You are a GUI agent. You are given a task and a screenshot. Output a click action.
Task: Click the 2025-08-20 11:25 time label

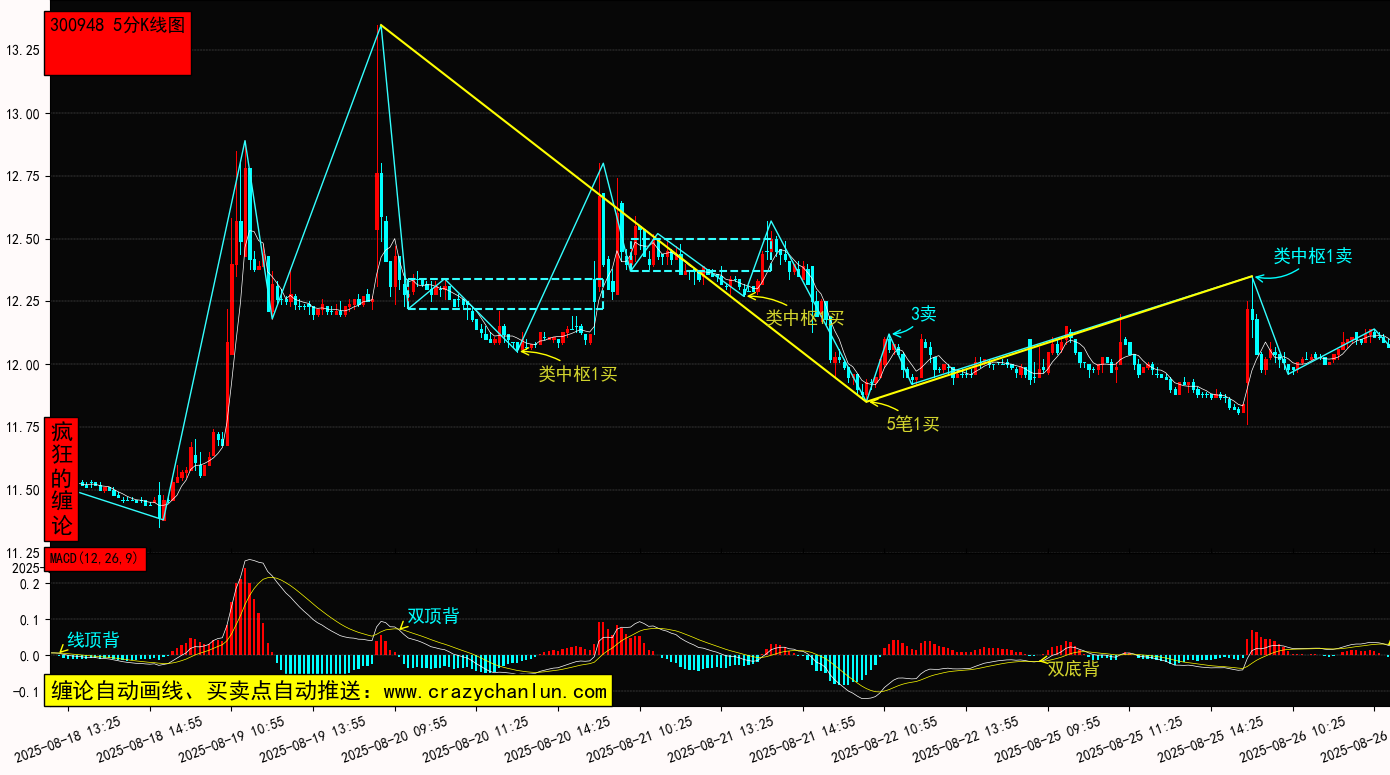click(476, 739)
